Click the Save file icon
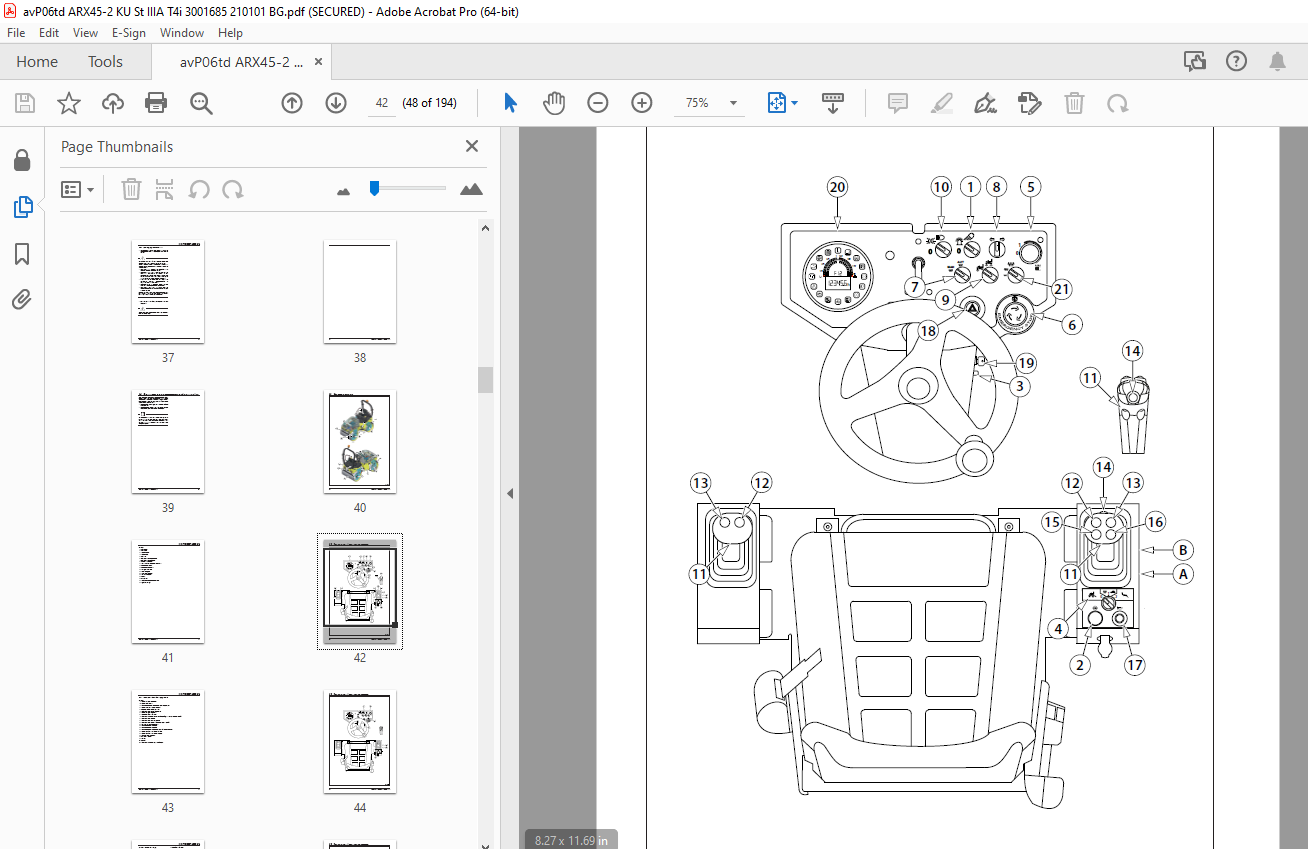This screenshot has width=1308, height=849. tap(25, 103)
